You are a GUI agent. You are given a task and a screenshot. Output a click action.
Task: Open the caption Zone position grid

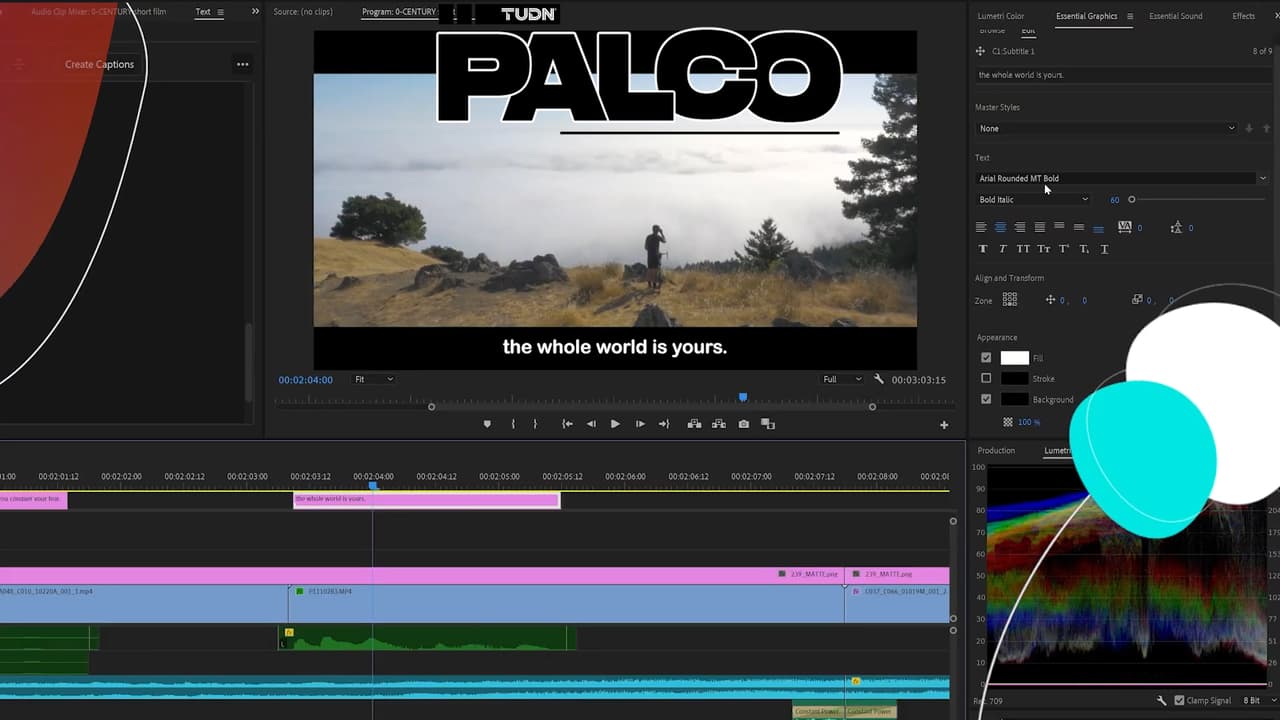[x=1010, y=300]
